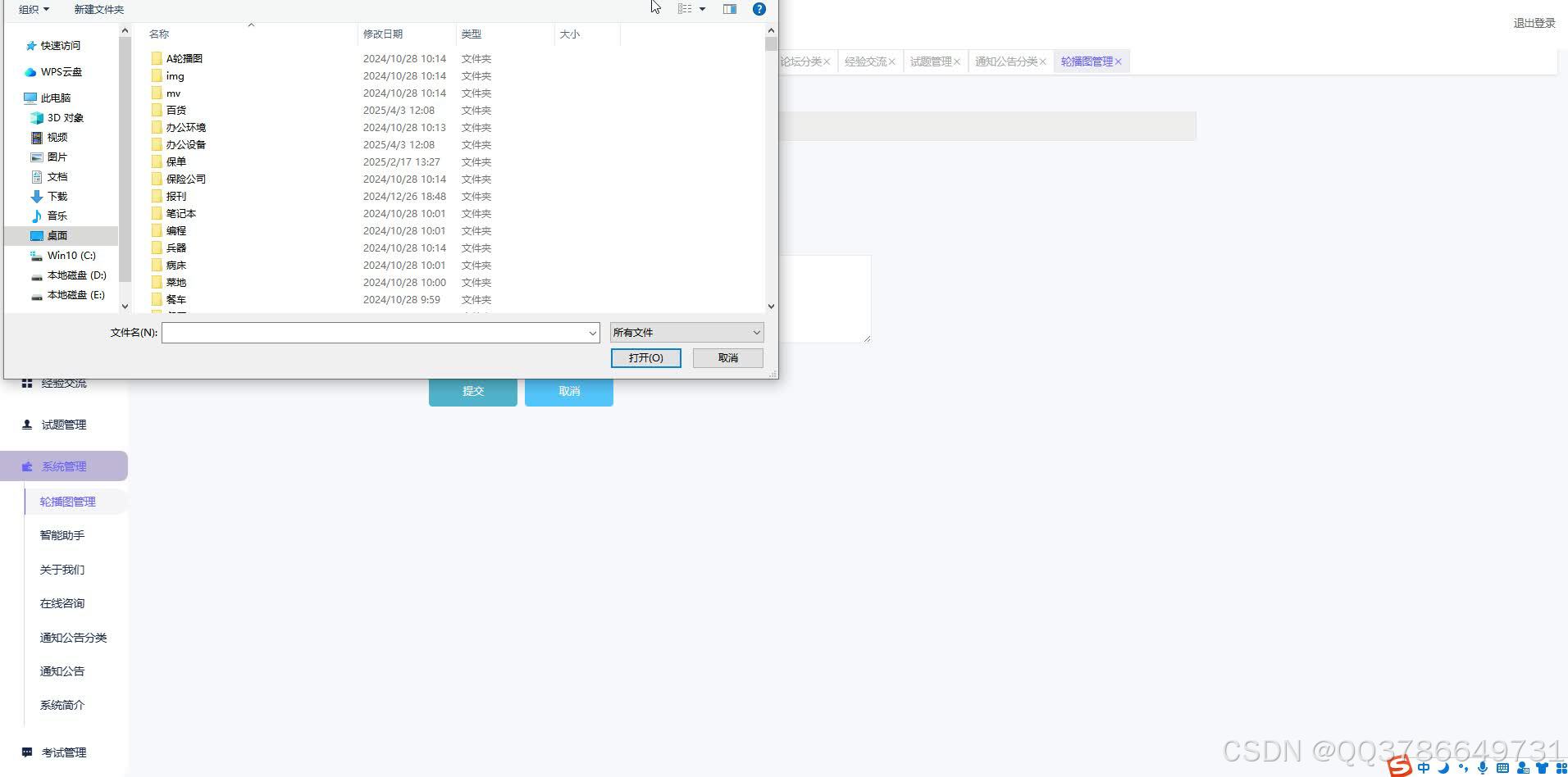Click the 打开(O) button
1568x777 pixels.
tap(646, 358)
